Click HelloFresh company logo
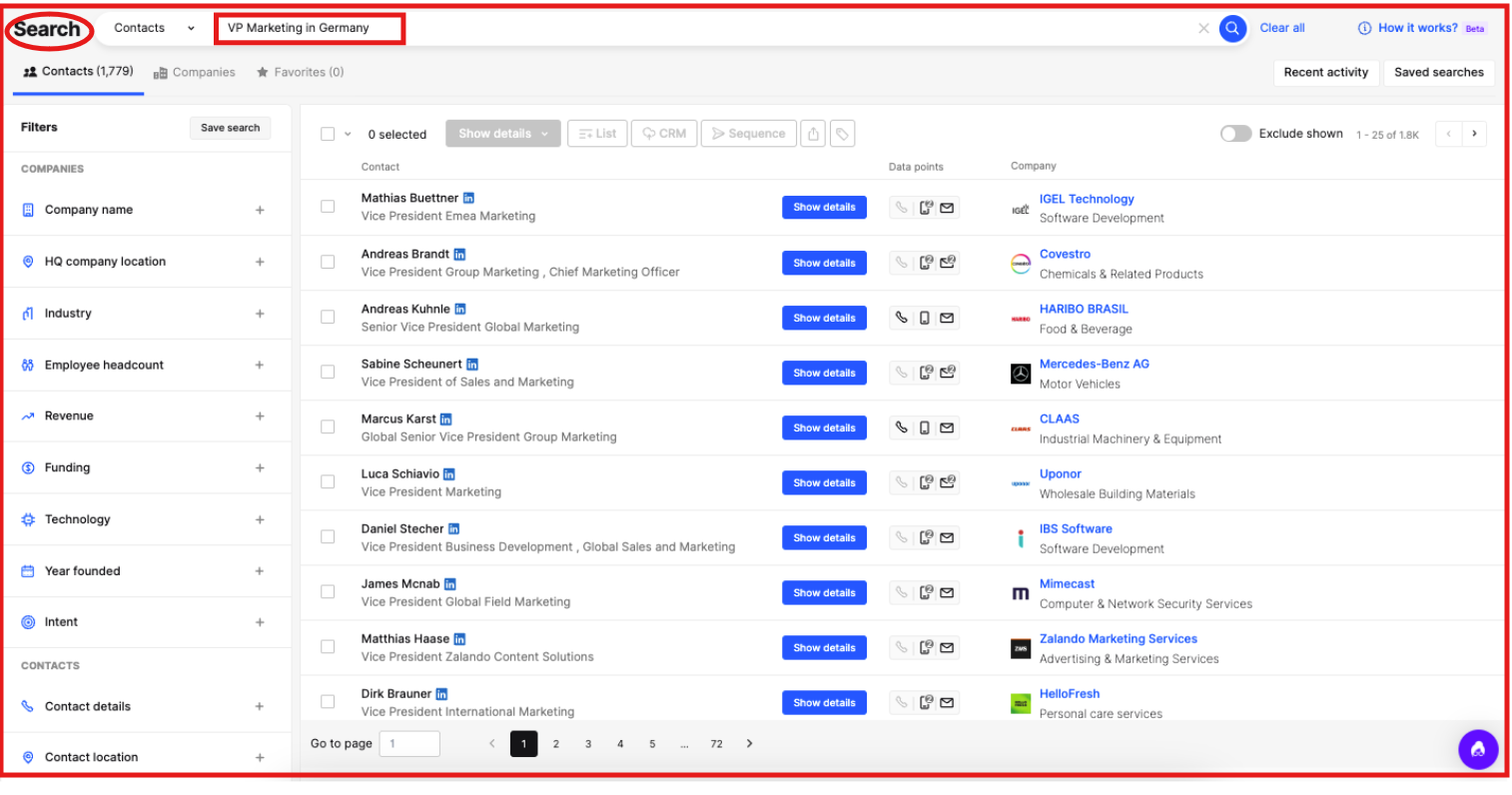 pyautogui.click(x=1021, y=703)
